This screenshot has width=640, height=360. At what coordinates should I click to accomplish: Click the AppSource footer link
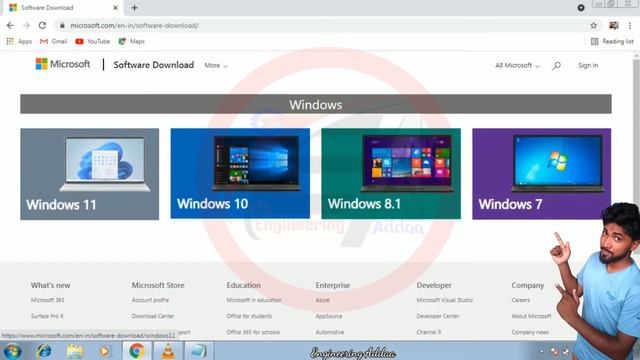[x=329, y=316]
